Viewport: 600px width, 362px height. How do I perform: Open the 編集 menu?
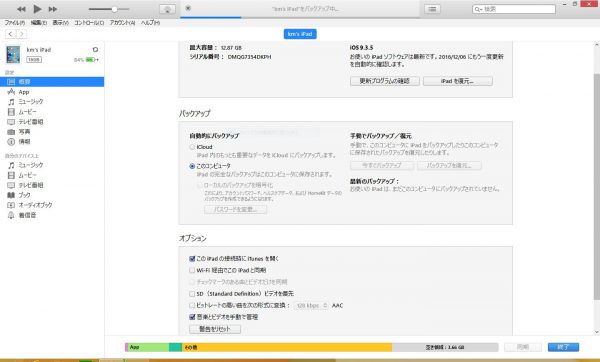[x=39, y=23]
